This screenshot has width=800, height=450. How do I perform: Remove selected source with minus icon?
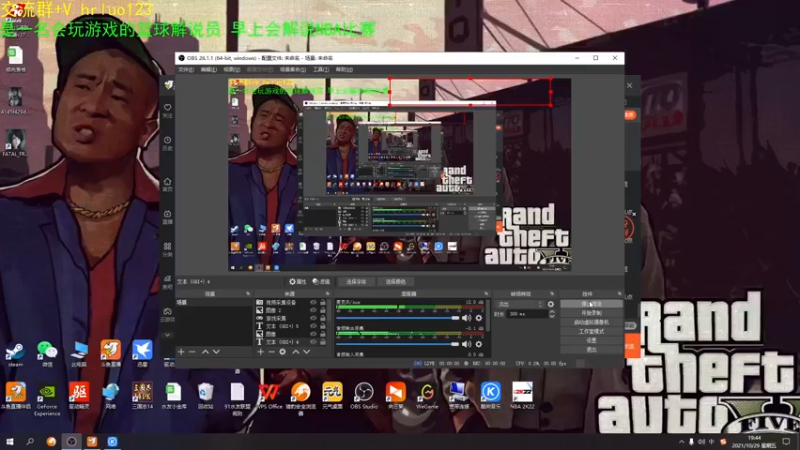pyautogui.click(x=271, y=352)
